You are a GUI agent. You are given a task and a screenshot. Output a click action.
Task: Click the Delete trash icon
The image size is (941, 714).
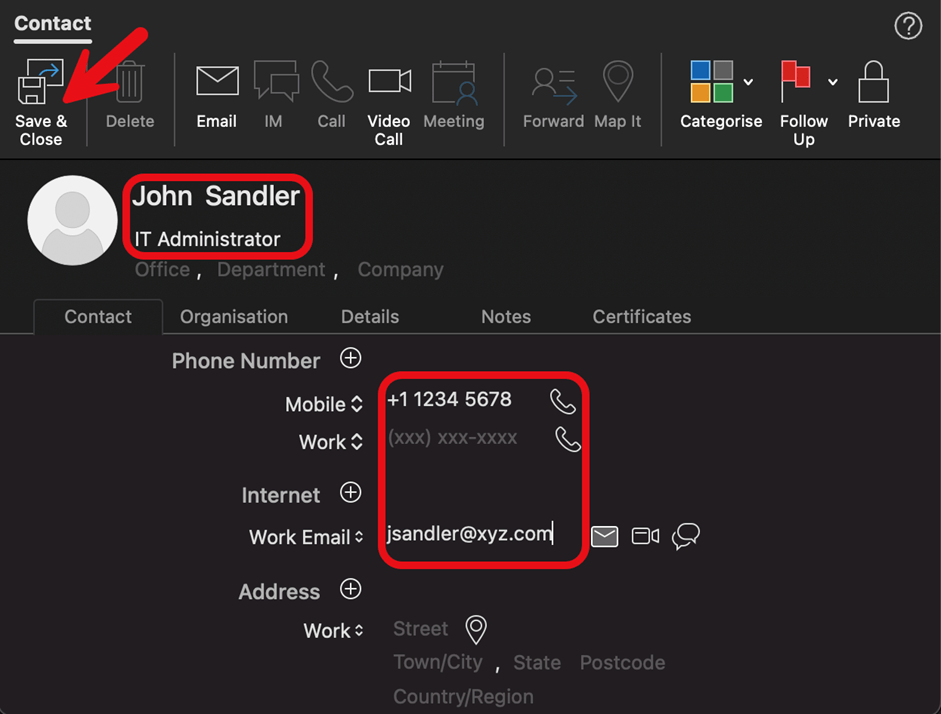click(129, 82)
